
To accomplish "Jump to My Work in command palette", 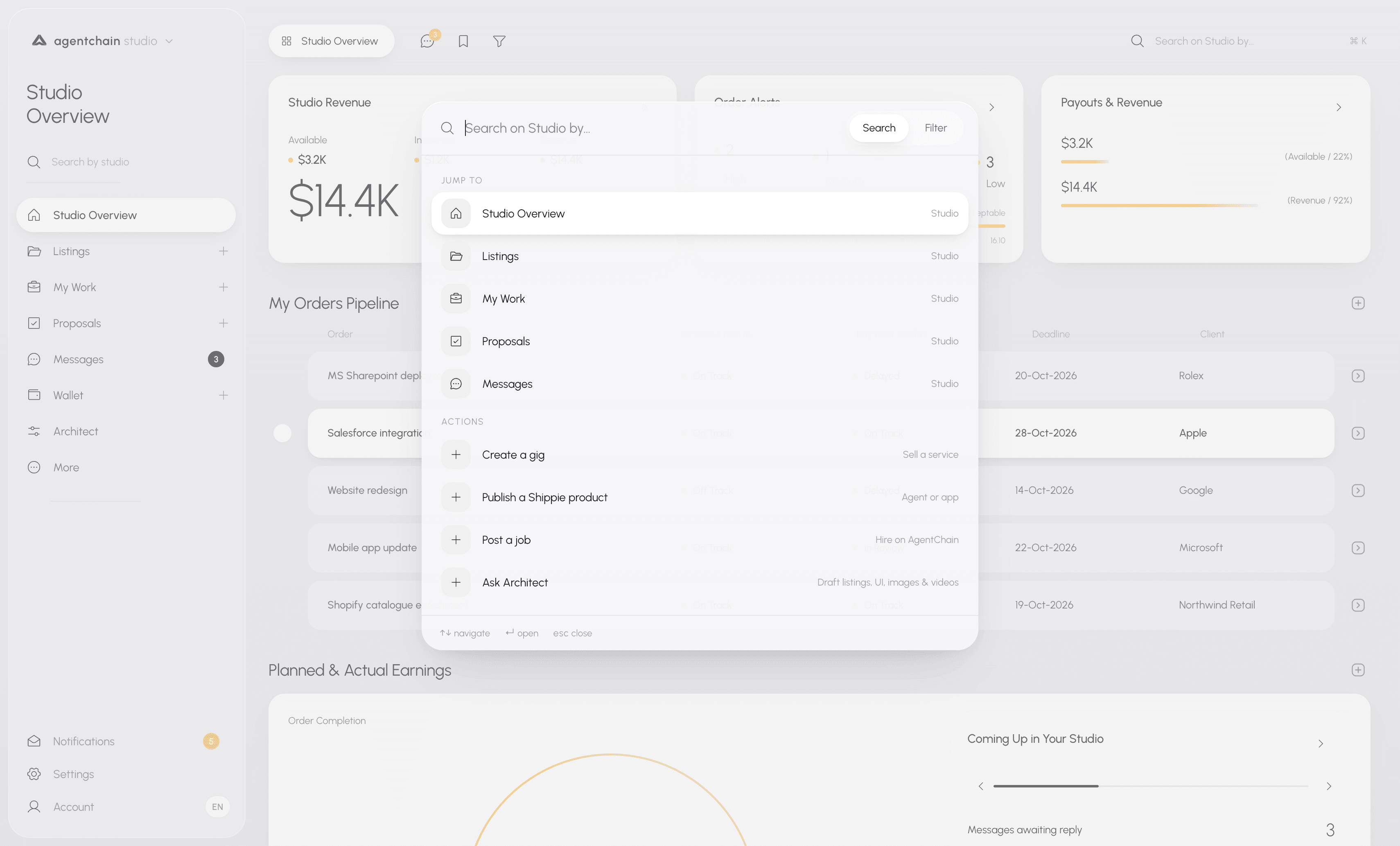I will click(700, 299).
